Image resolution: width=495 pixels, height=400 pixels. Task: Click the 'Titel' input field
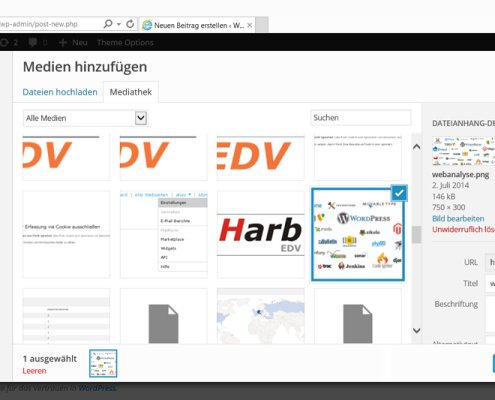[490, 283]
